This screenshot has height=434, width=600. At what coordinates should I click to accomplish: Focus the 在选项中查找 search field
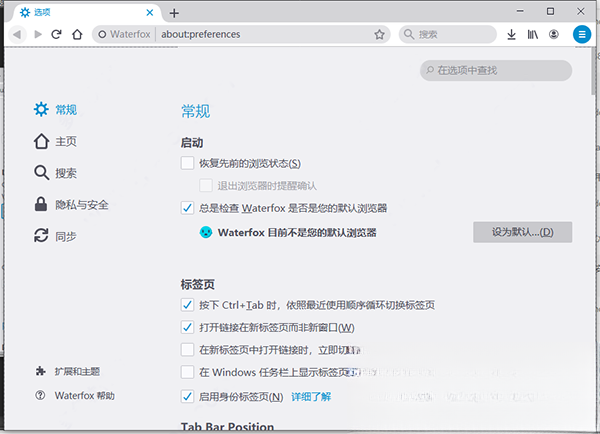point(496,70)
